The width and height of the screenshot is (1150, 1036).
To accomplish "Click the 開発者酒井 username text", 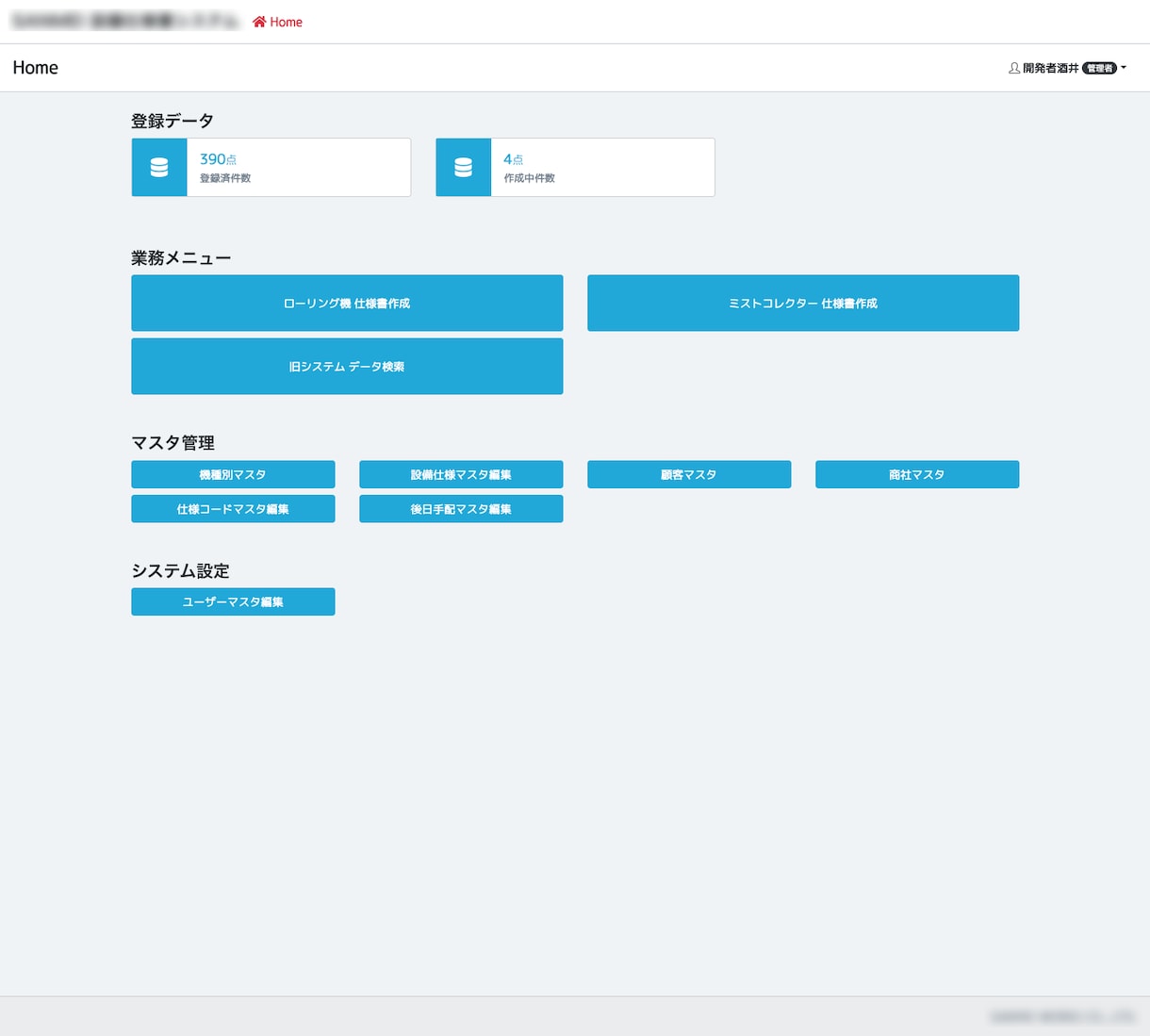I will coord(1051,68).
